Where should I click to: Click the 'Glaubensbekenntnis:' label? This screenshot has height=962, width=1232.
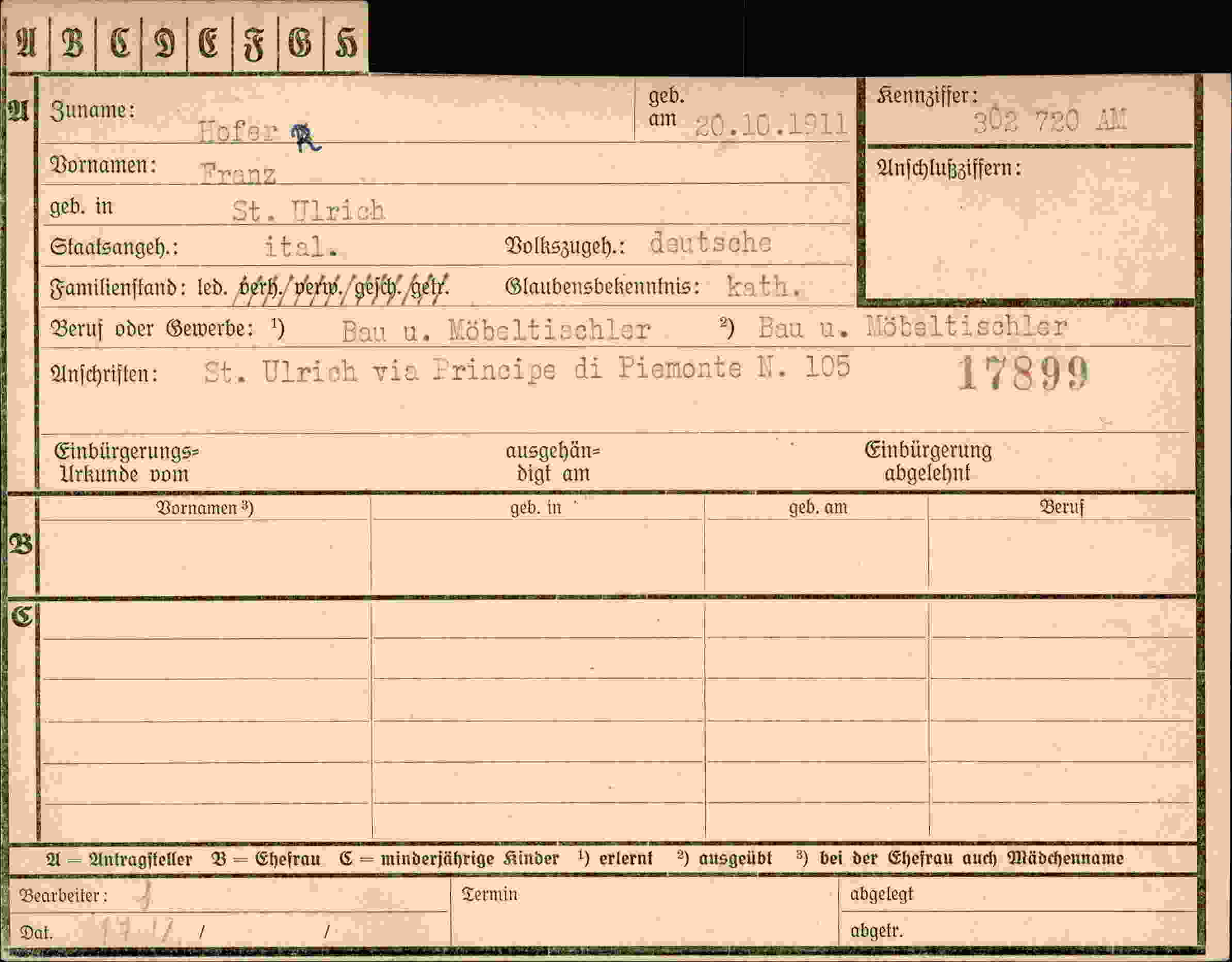point(603,286)
